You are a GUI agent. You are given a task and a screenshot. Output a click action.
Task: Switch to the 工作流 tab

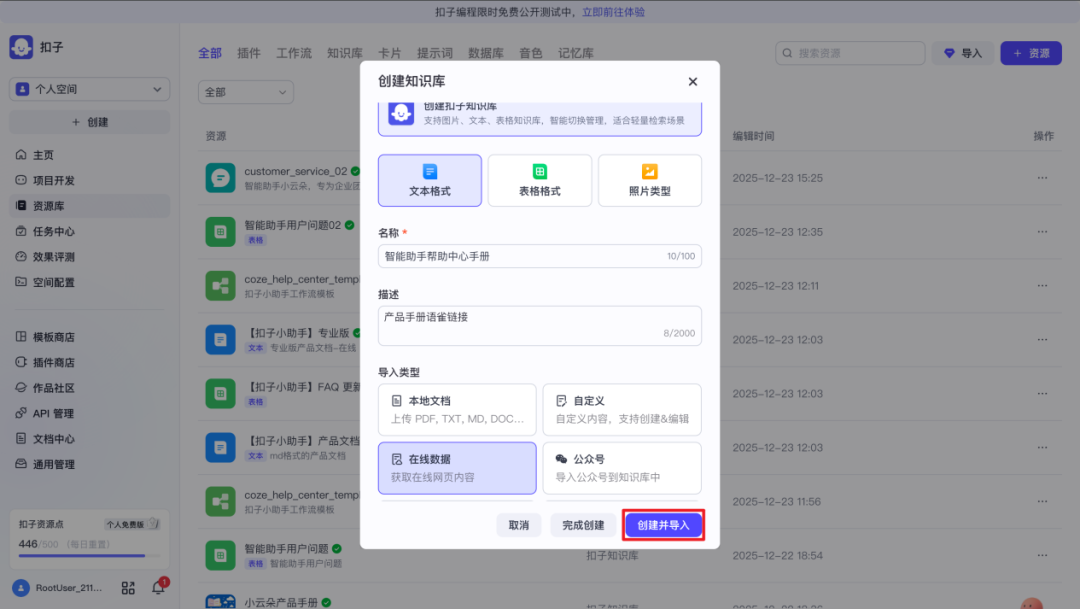coord(294,53)
